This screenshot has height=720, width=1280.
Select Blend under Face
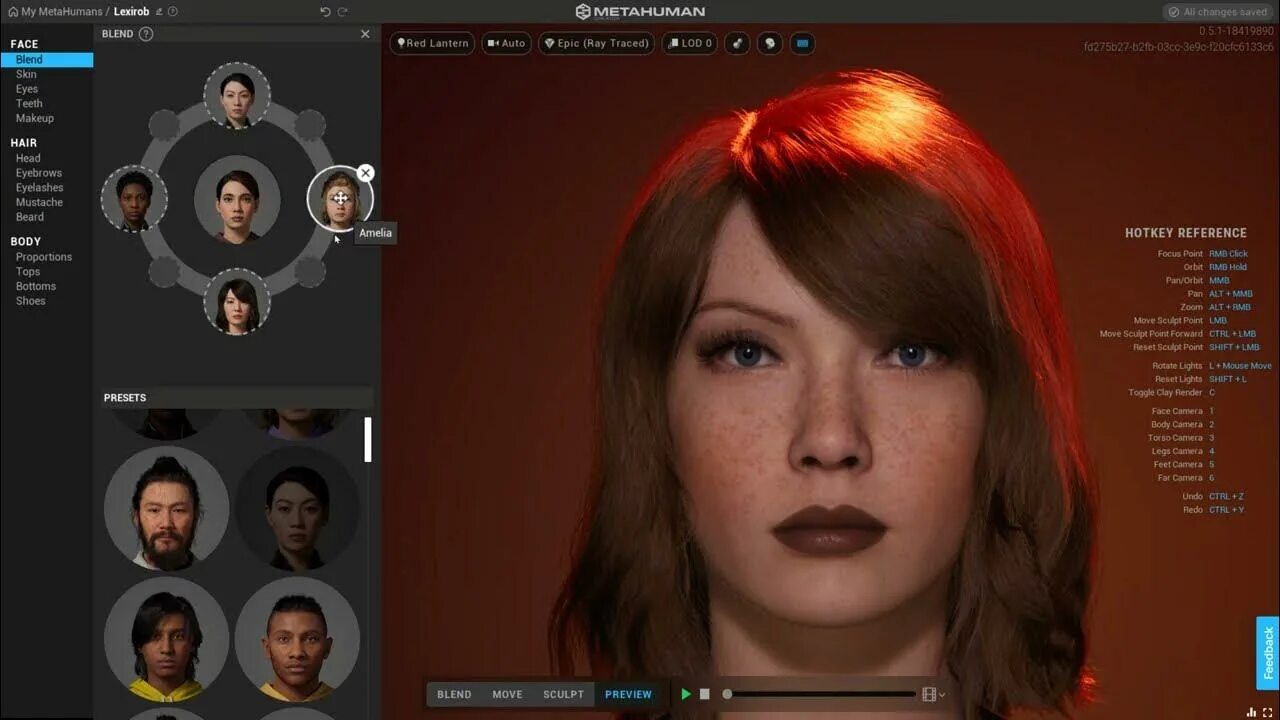tap(47, 60)
